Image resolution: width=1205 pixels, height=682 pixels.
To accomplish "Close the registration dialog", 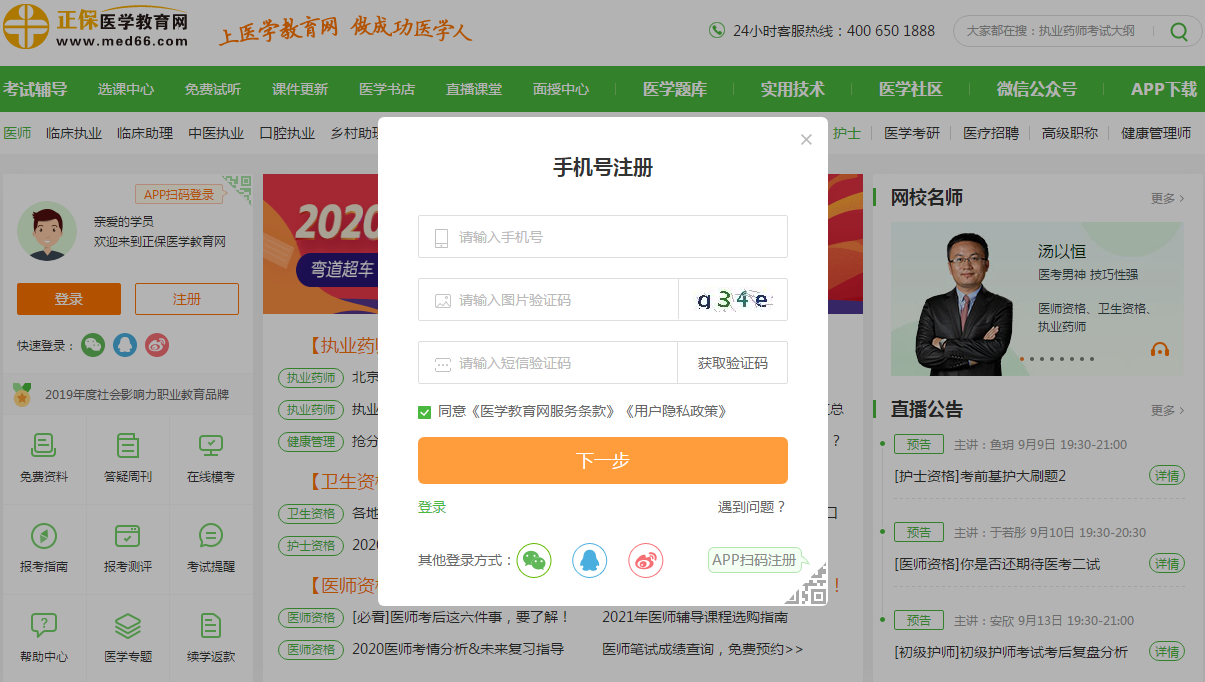I will click(806, 140).
